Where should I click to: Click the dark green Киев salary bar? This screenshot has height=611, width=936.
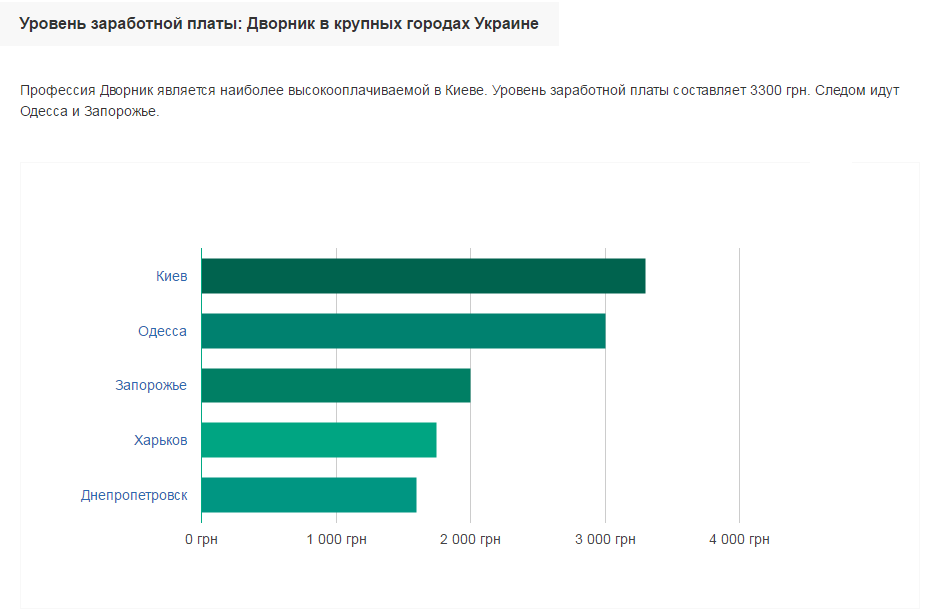[x=423, y=276]
